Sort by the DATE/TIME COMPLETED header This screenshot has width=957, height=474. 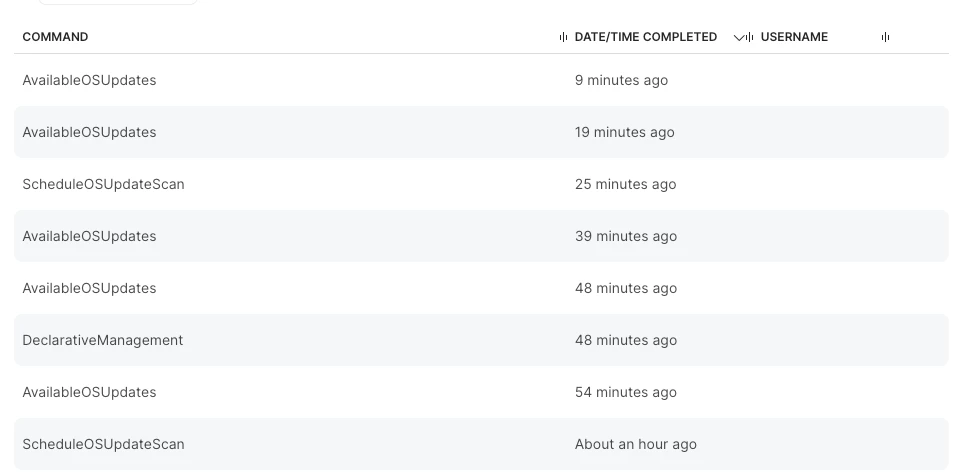tap(646, 37)
